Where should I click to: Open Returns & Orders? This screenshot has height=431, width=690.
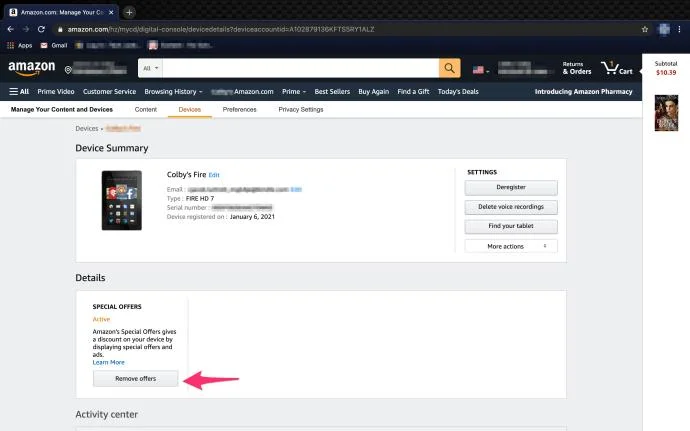click(576, 68)
